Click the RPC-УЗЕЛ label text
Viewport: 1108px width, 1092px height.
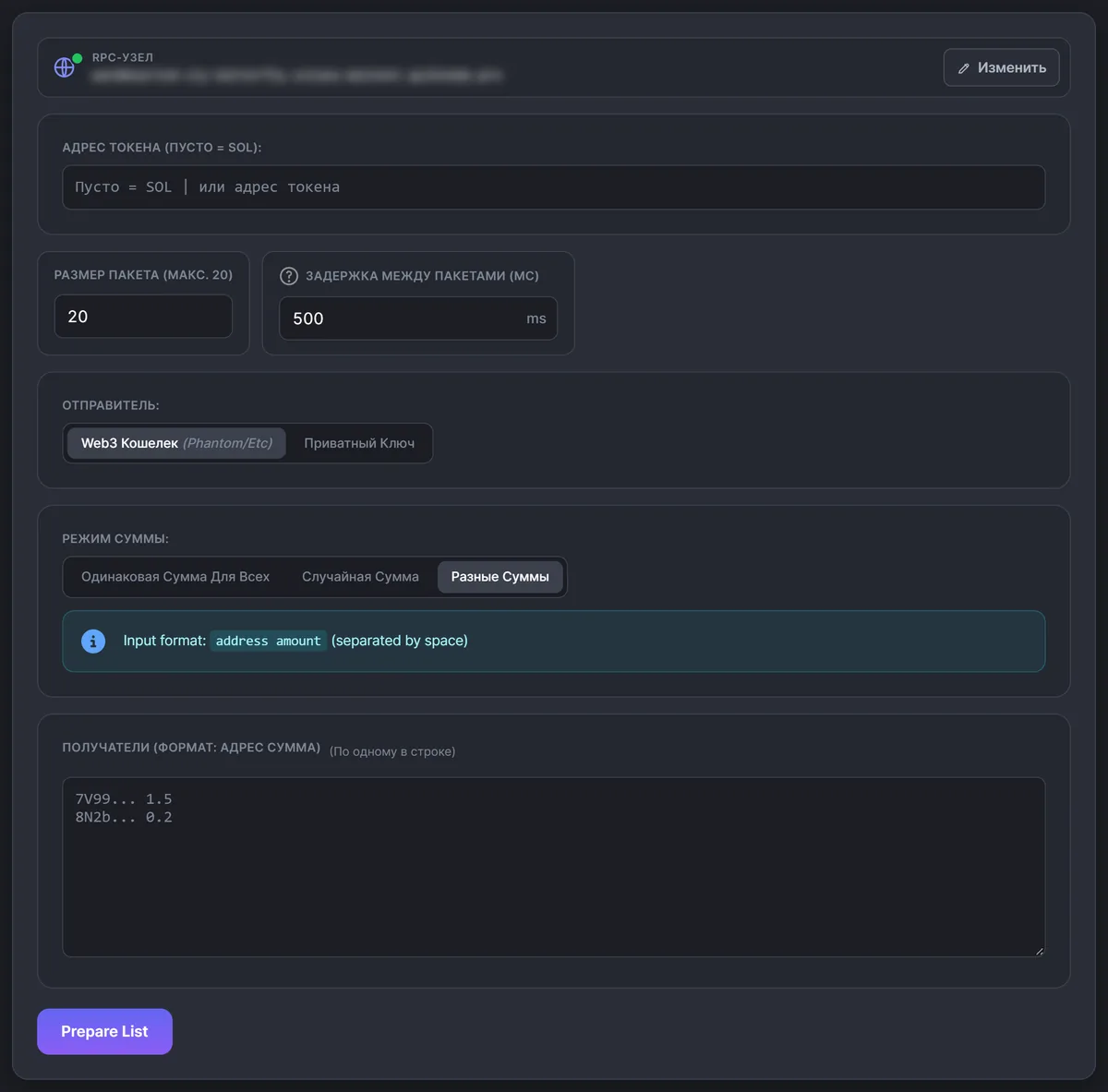[x=123, y=57]
